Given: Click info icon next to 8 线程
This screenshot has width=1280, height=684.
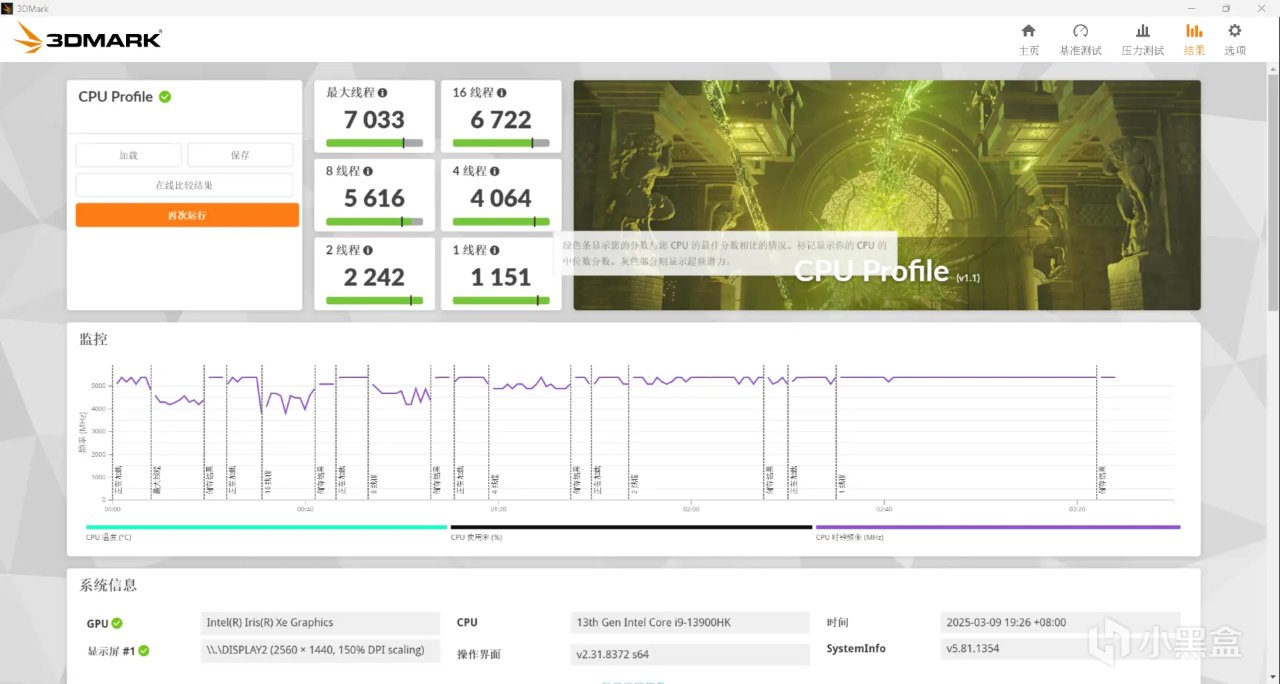Looking at the screenshot, I should point(368,172).
